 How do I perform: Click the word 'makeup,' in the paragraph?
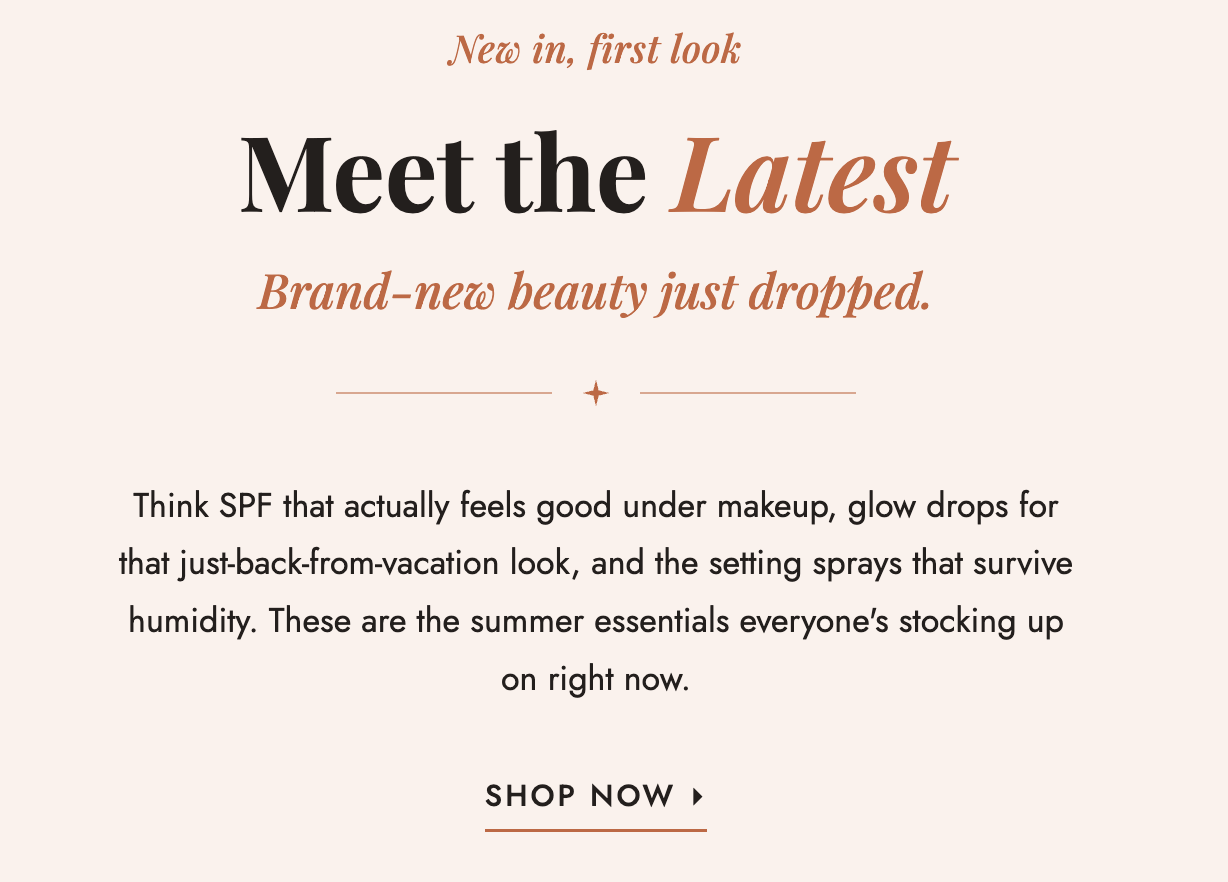coord(776,506)
